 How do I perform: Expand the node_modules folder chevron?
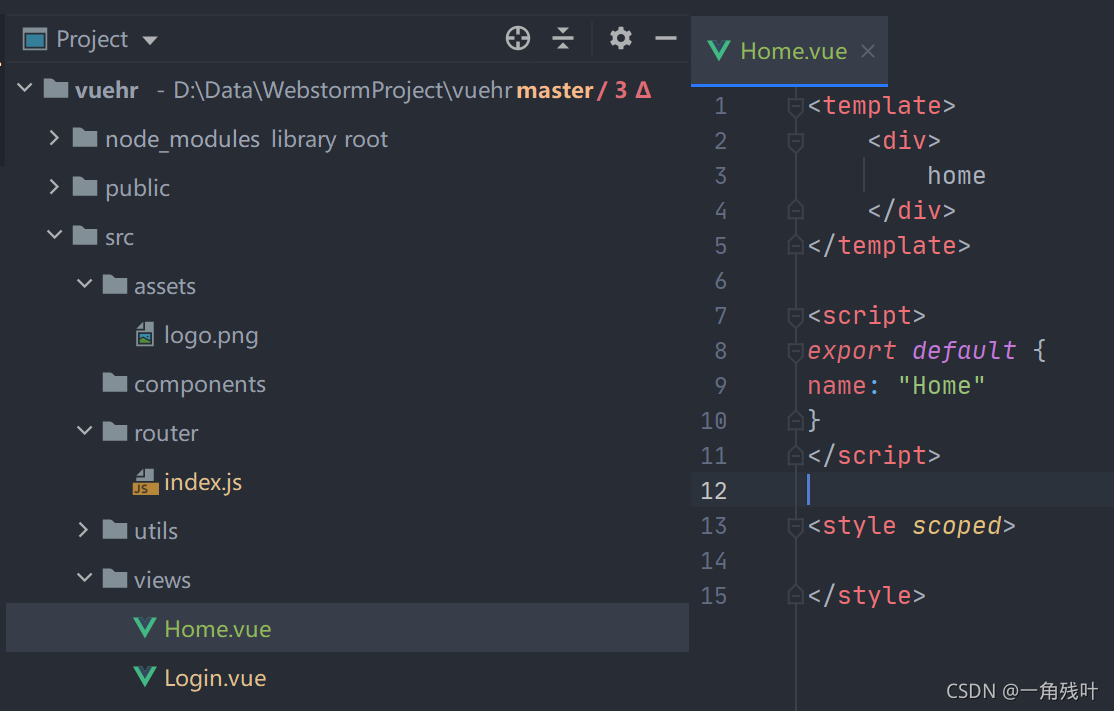[54, 138]
